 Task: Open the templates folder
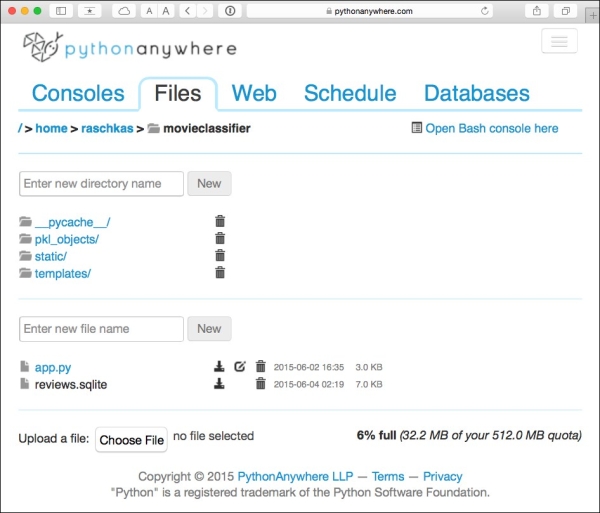(x=63, y=273)
